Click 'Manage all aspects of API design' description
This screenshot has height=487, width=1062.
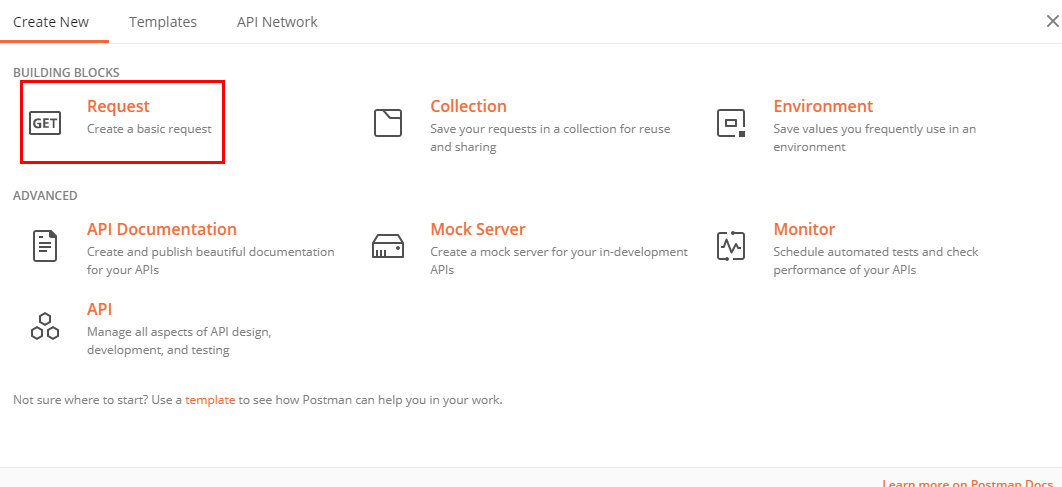(x=179, y=341)
